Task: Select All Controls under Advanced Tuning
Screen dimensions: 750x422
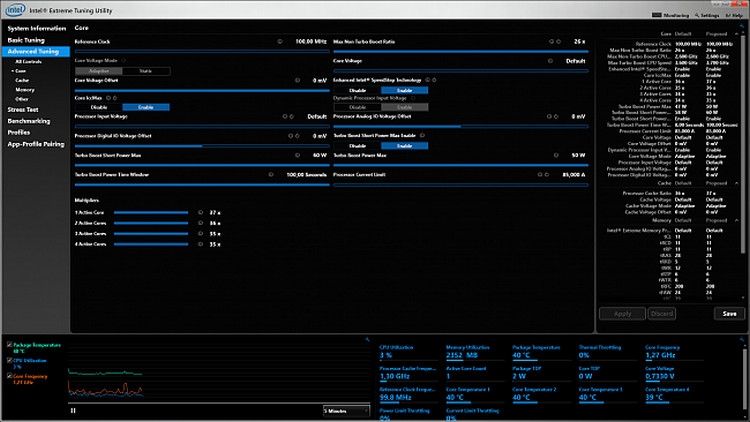Action: tap(28, 62)
